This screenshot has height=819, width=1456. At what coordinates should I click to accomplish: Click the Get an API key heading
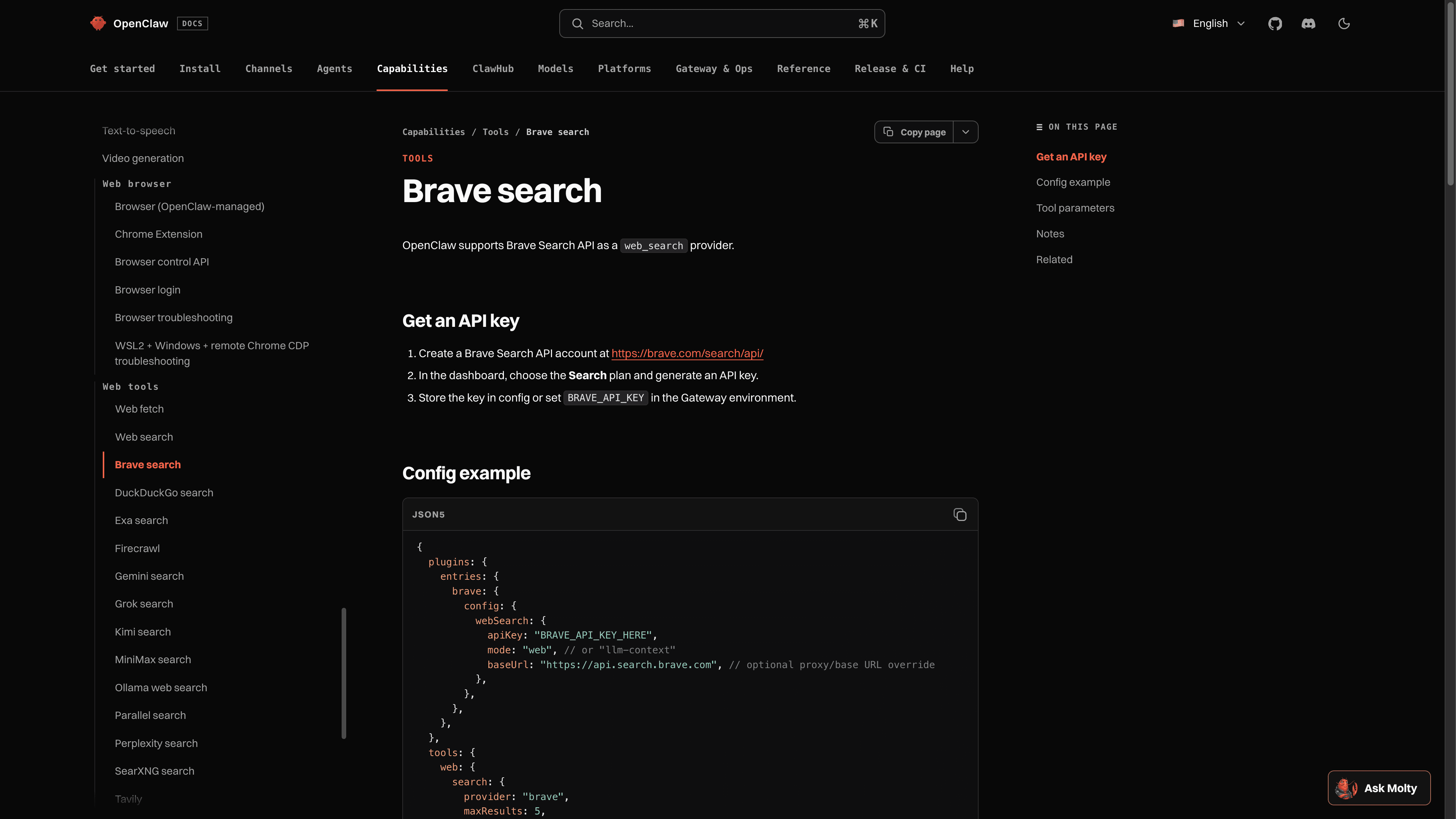[x=461, y=320]
